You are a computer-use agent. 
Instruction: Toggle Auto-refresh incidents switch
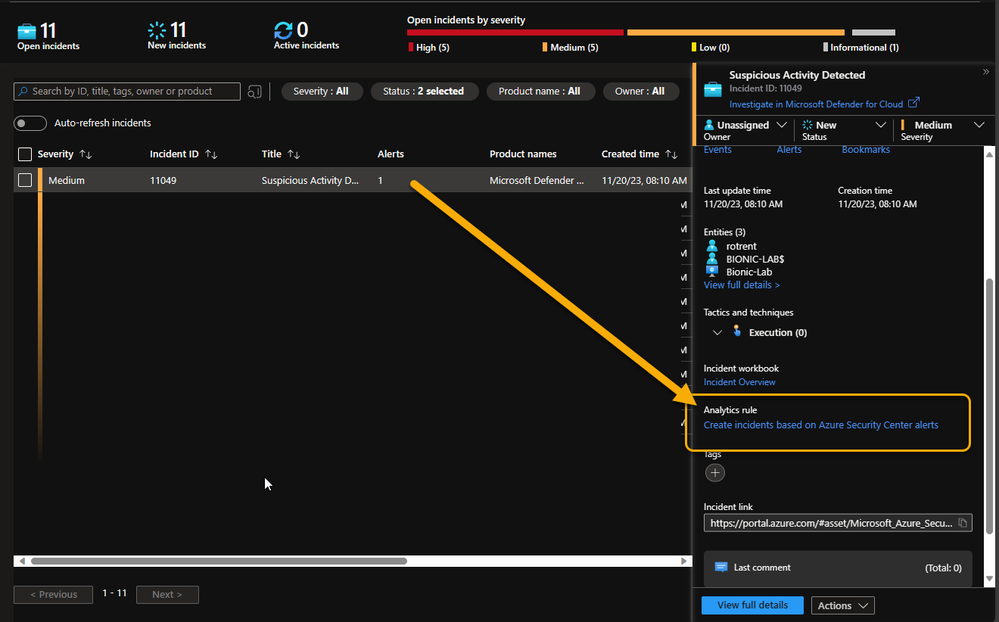click(30, 123)
